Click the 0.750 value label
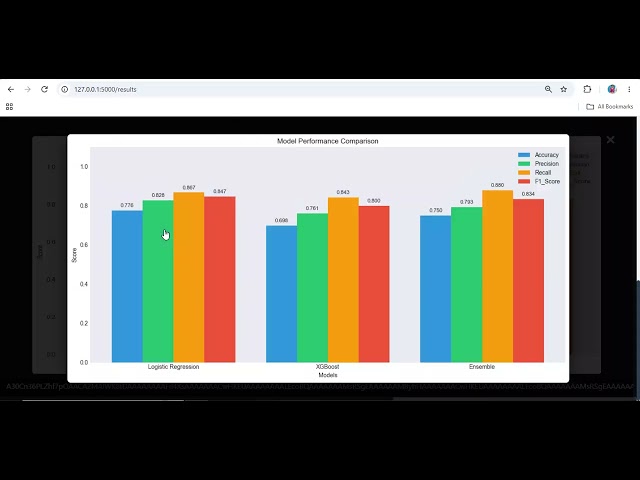 click(x=436, y=210)
